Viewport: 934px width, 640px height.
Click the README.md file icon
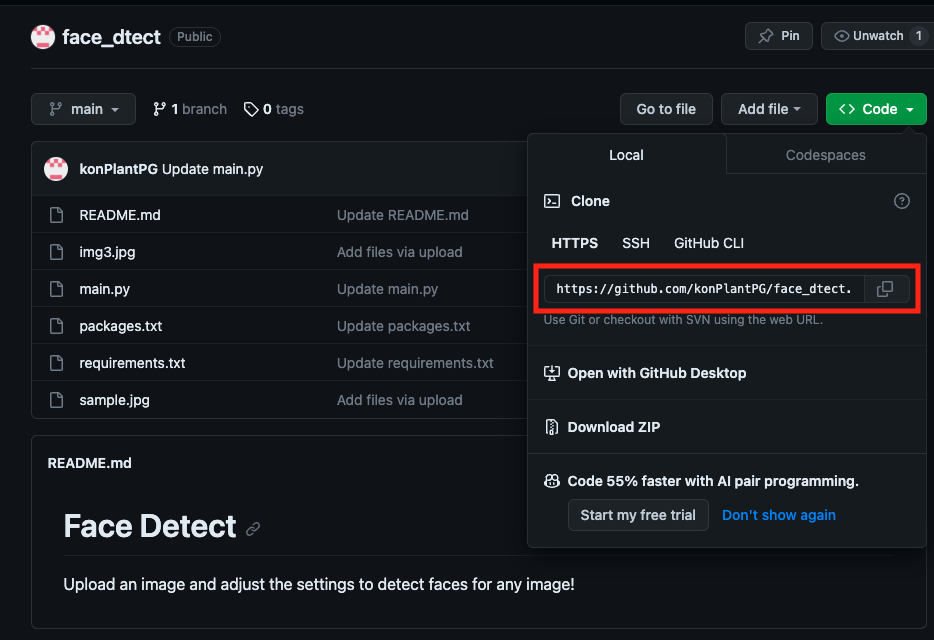(57, 215)
